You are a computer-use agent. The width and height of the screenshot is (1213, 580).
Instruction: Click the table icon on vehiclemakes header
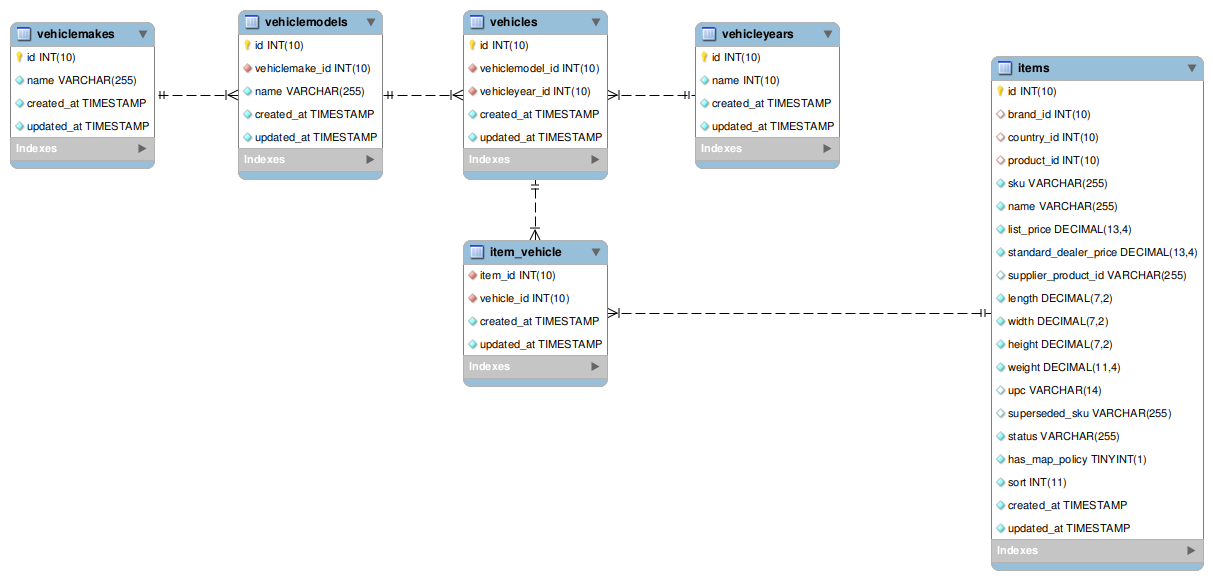(25, 33)
